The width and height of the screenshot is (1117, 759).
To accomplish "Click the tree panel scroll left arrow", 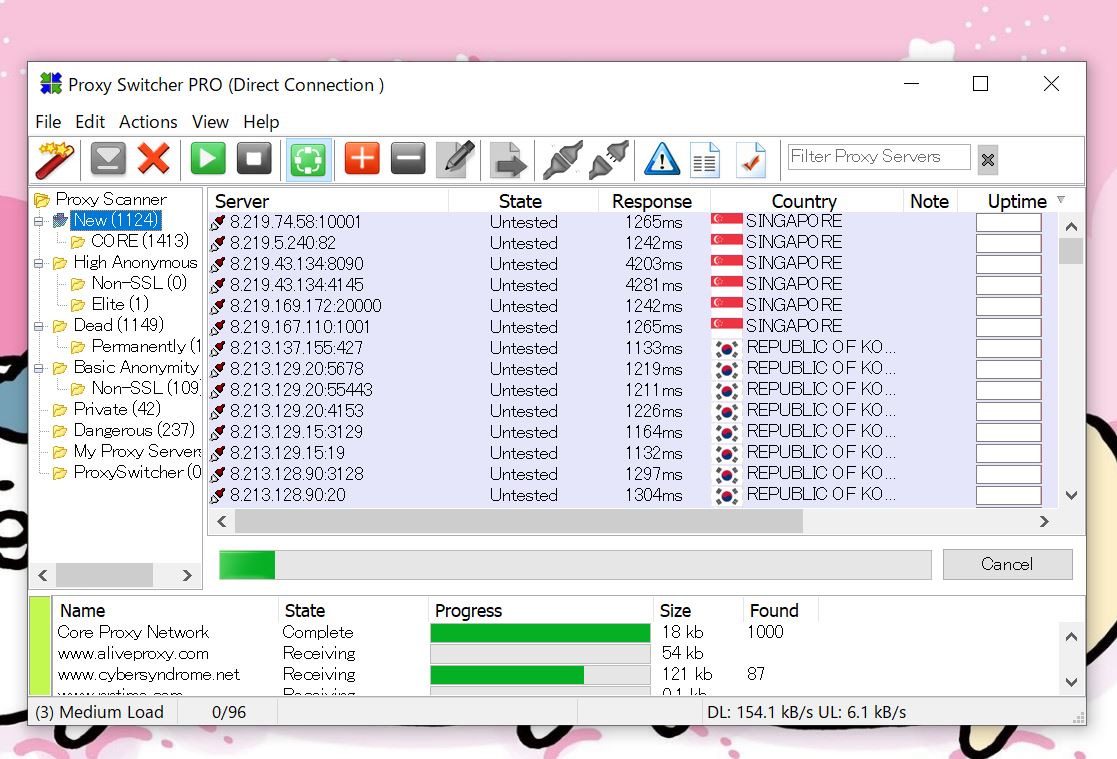I will tap(43, 575).
